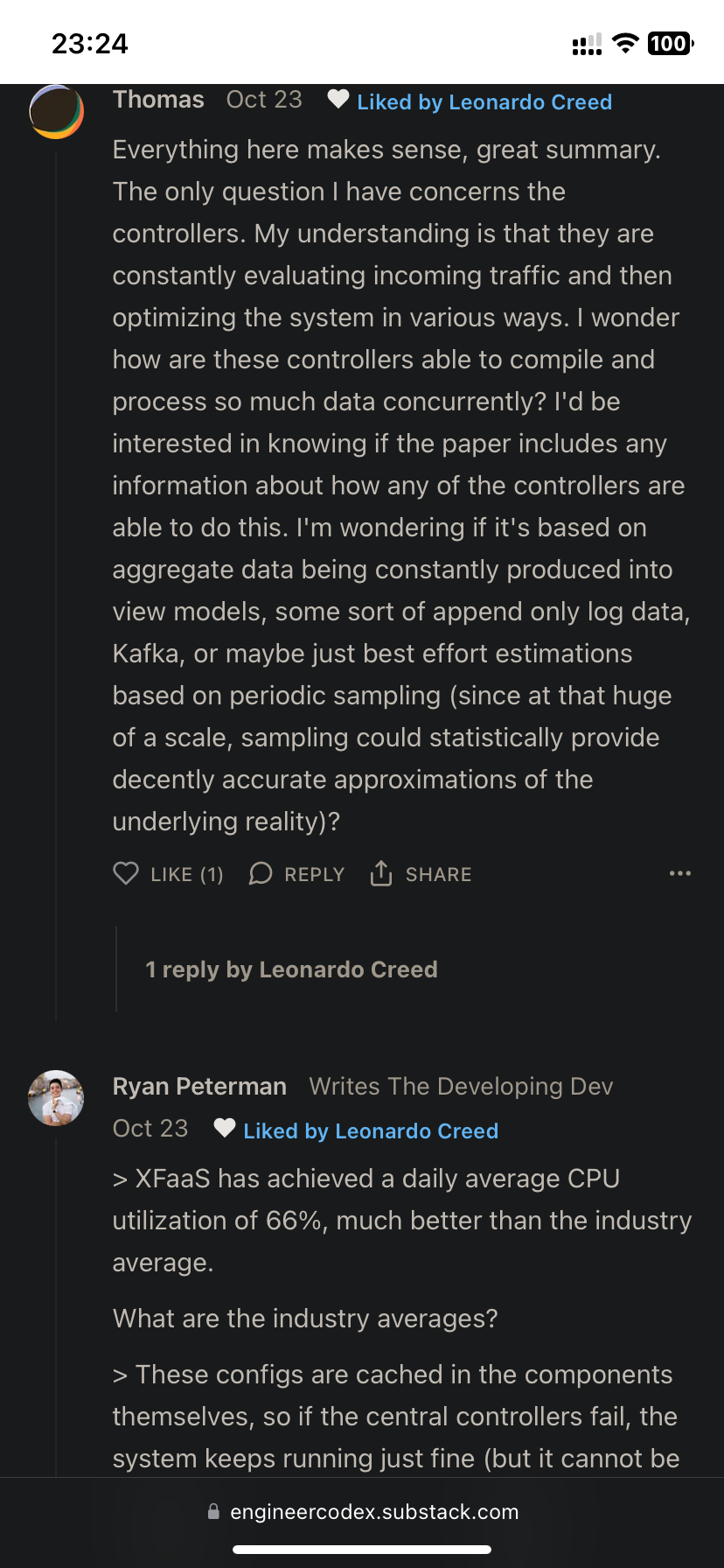Image resolution: width=724 pixels, height=1568 pixels.
Task: Like Thomas's comment with heart icon
Action: click(126, 873)
